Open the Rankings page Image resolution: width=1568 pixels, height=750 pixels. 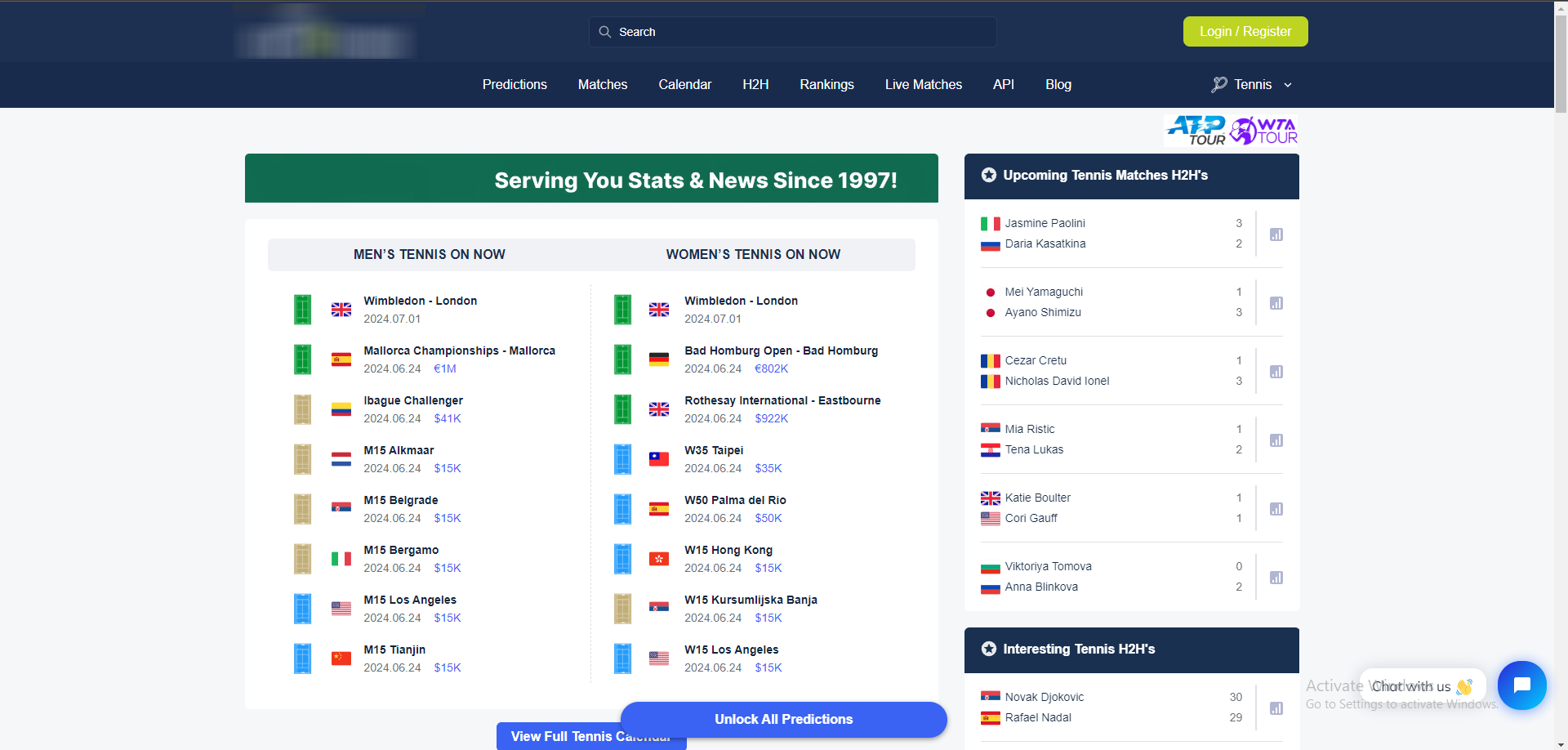(x=826, y=85)
